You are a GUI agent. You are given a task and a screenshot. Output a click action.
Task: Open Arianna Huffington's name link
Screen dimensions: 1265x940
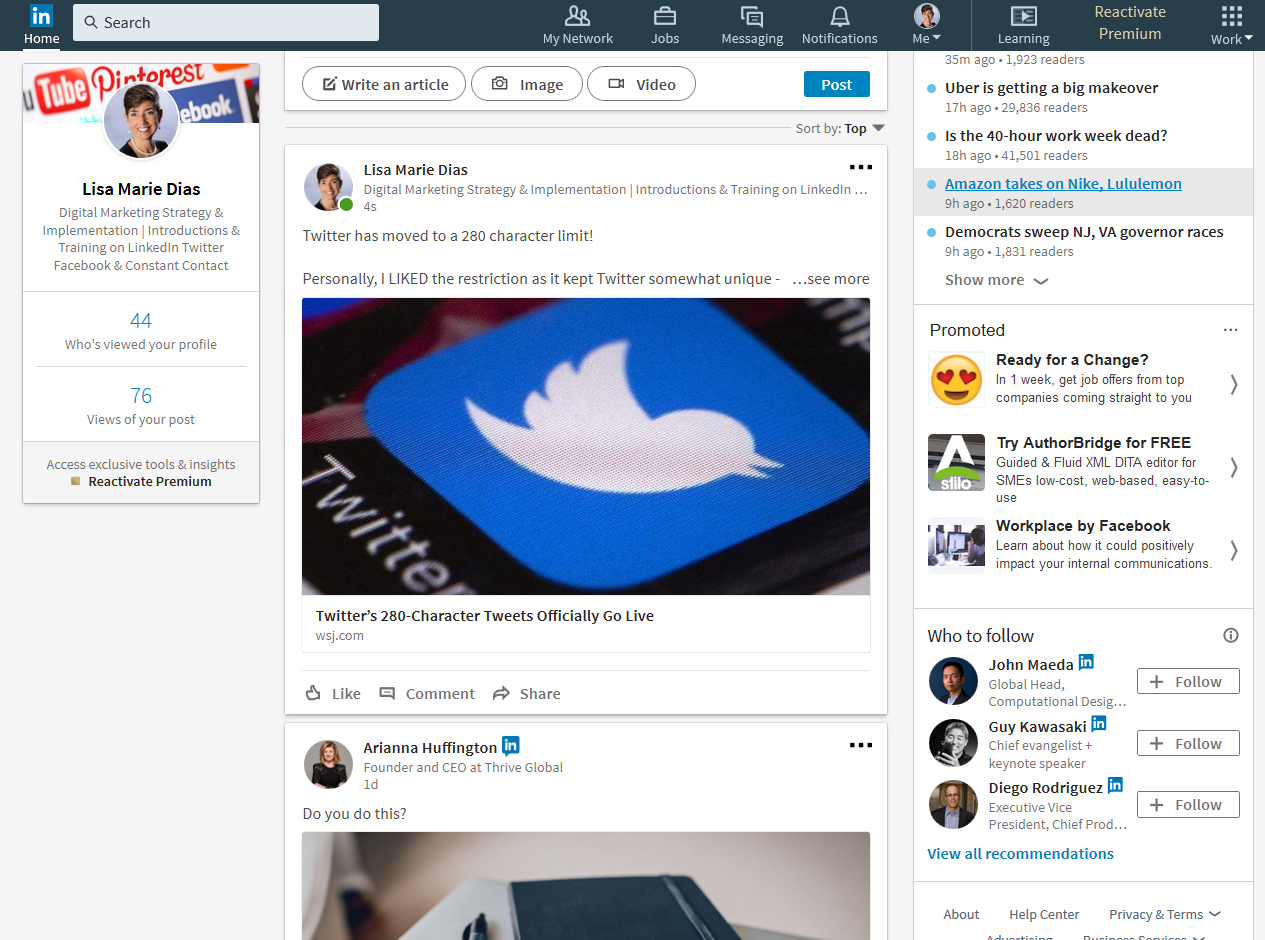click(x=430, y=747)
